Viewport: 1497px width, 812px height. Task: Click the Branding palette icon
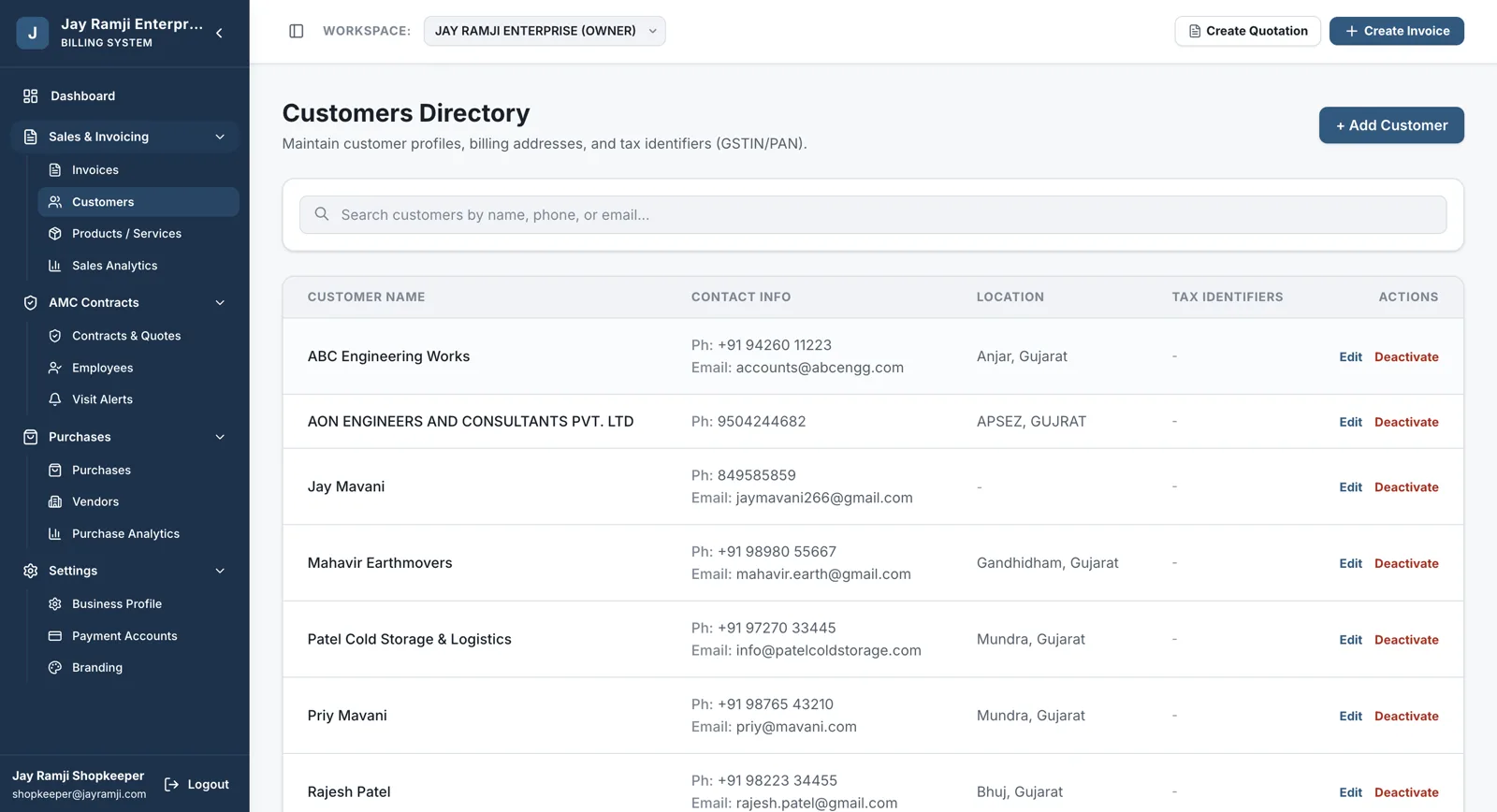(x=55, y=668)
